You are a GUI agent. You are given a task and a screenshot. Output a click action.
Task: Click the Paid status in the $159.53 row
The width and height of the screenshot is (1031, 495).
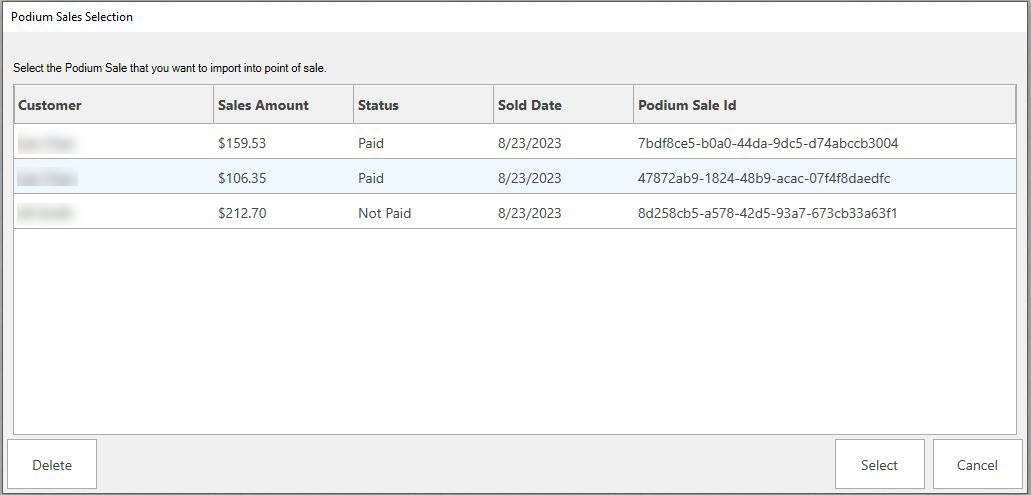[x=371, y=143]
